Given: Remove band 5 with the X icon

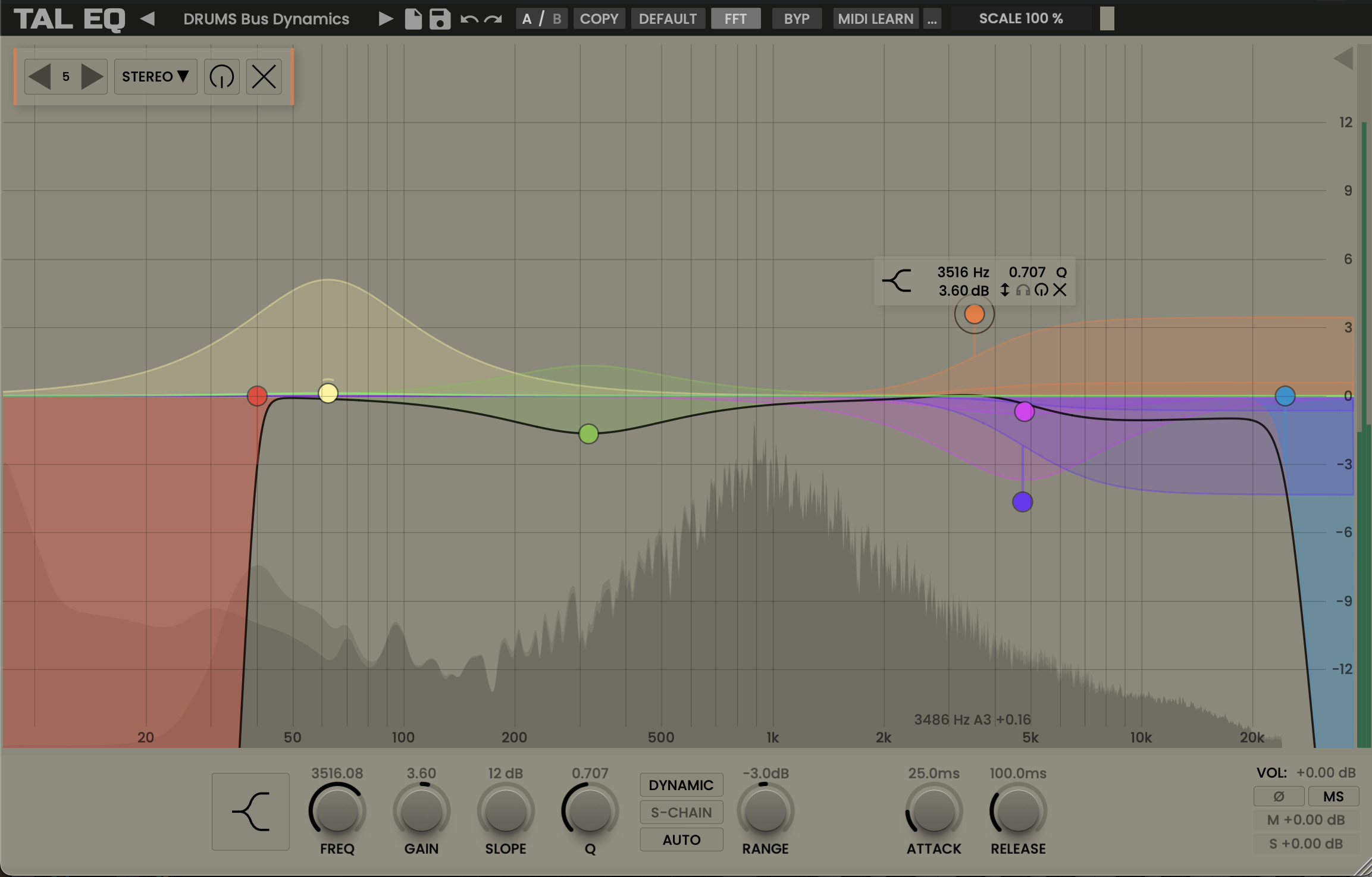Looking at the screenshot, I should [x=264, y=77].
